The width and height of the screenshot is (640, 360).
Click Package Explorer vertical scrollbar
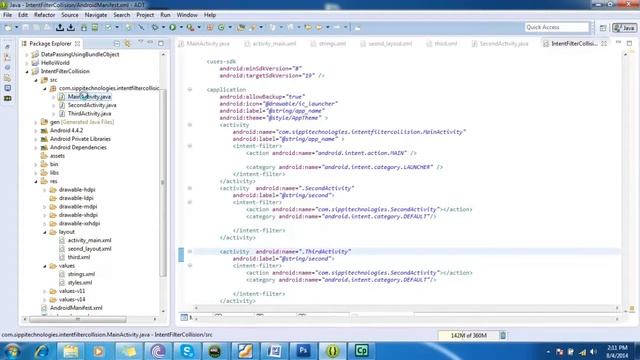click(x=163, y=182)
